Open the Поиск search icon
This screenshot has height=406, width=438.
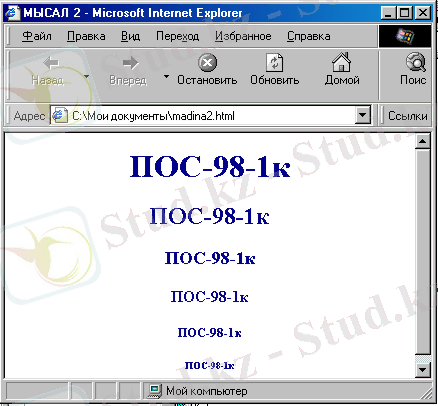[416, 62]
